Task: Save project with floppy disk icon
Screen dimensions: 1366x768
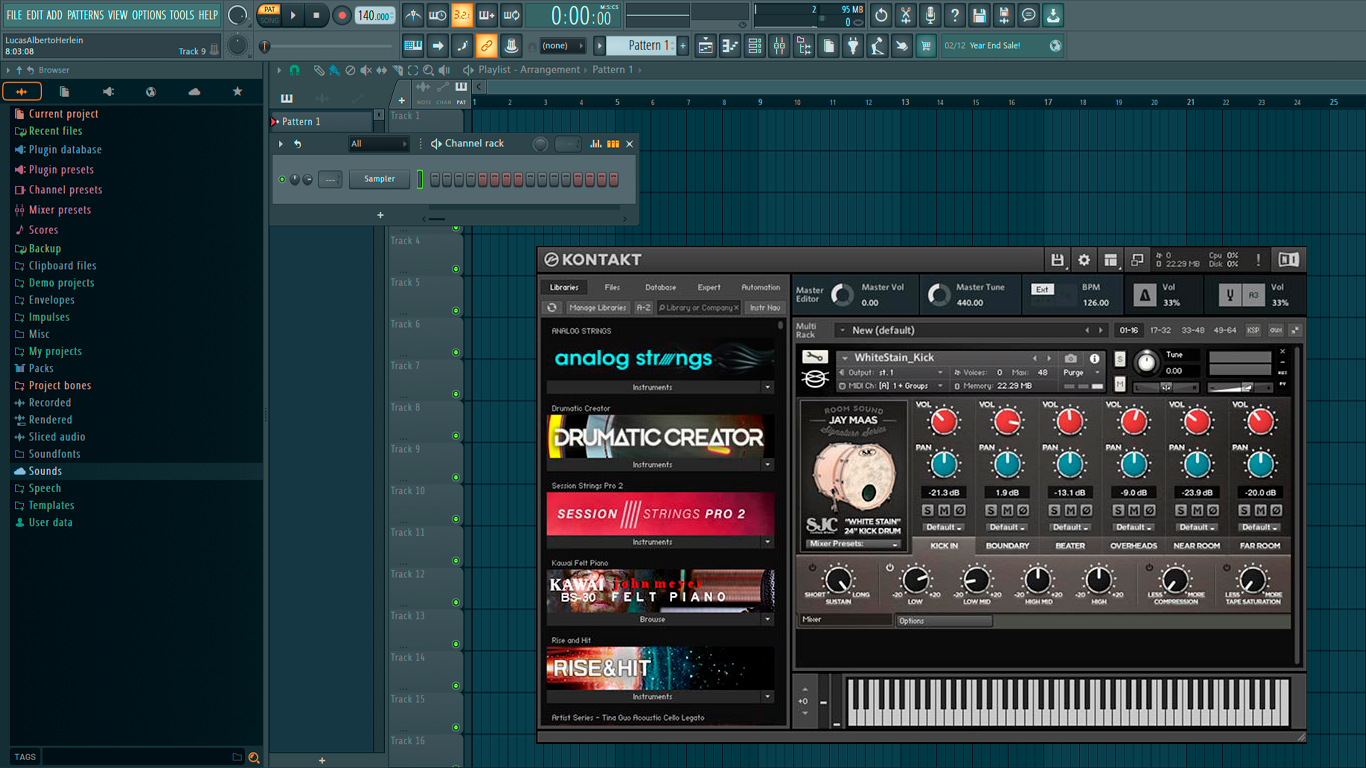Action: pos(979,15)
